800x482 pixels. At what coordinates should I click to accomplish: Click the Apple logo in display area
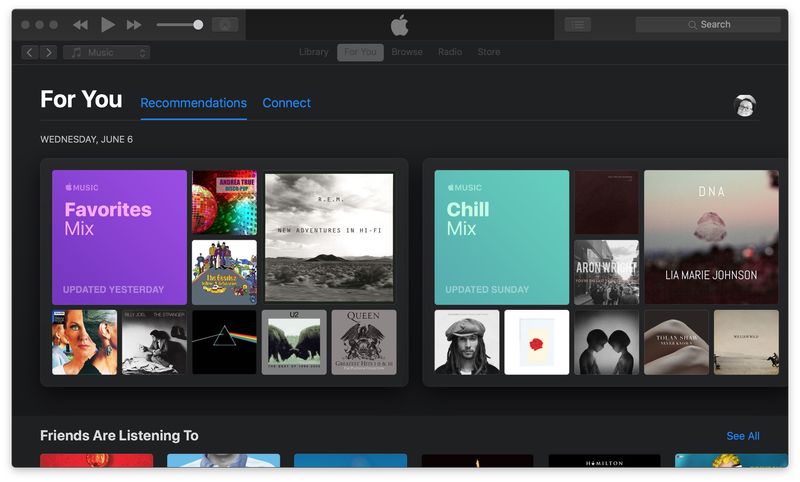pos(399,25)
